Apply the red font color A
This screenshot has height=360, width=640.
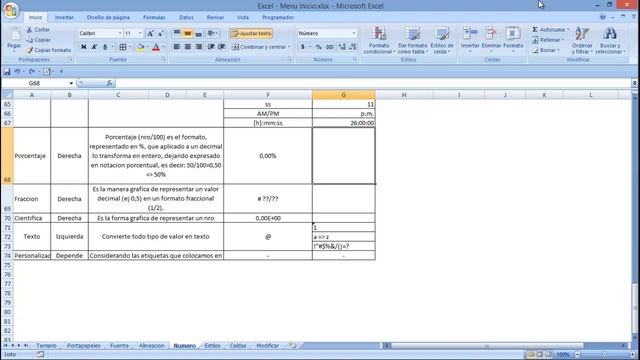pyautogui.click(x=156, y=47)
